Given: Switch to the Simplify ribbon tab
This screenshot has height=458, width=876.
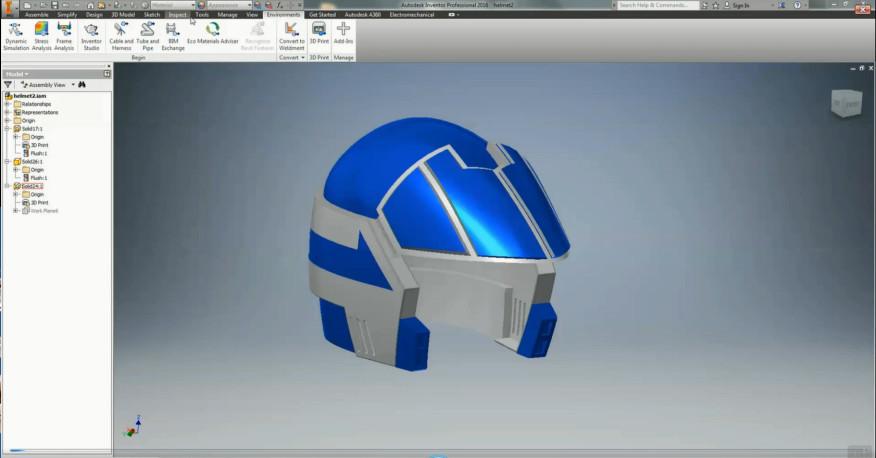Looking at the screenshot, I should 67,15.
